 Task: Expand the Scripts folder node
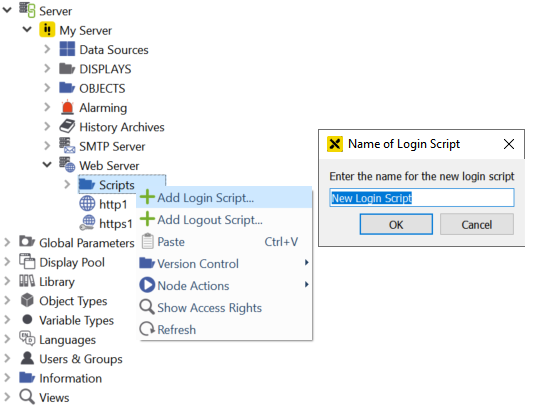pyautogui.click(x=67, y=184)
